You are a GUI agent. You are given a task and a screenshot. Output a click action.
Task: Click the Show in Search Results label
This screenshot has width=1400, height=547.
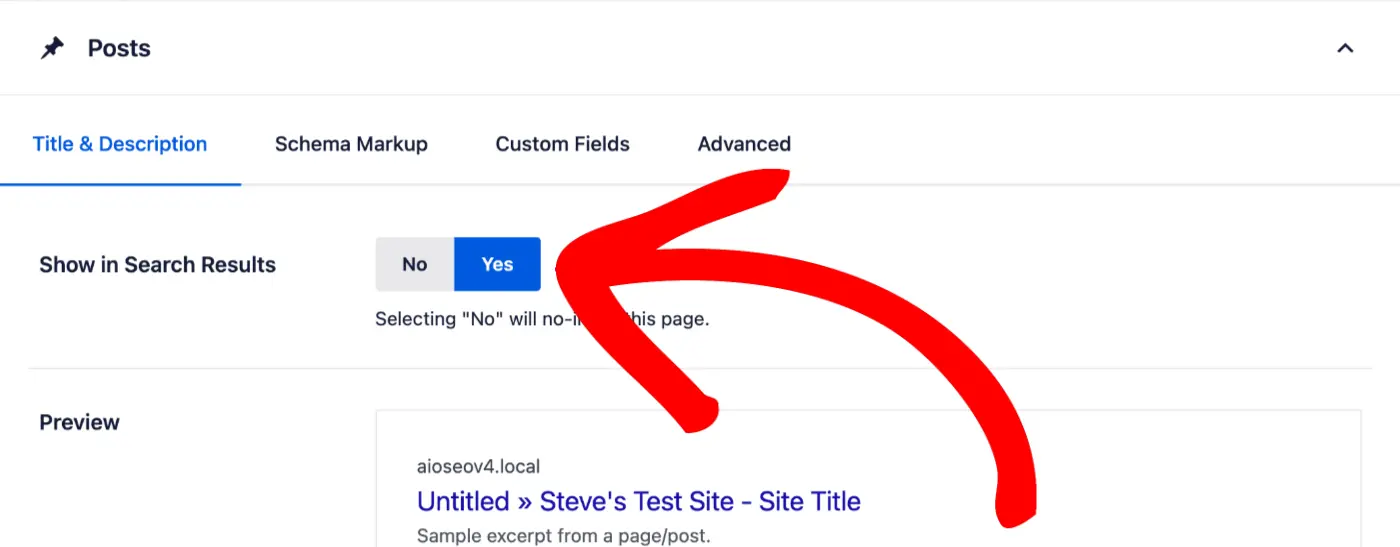tap(157, 265)
